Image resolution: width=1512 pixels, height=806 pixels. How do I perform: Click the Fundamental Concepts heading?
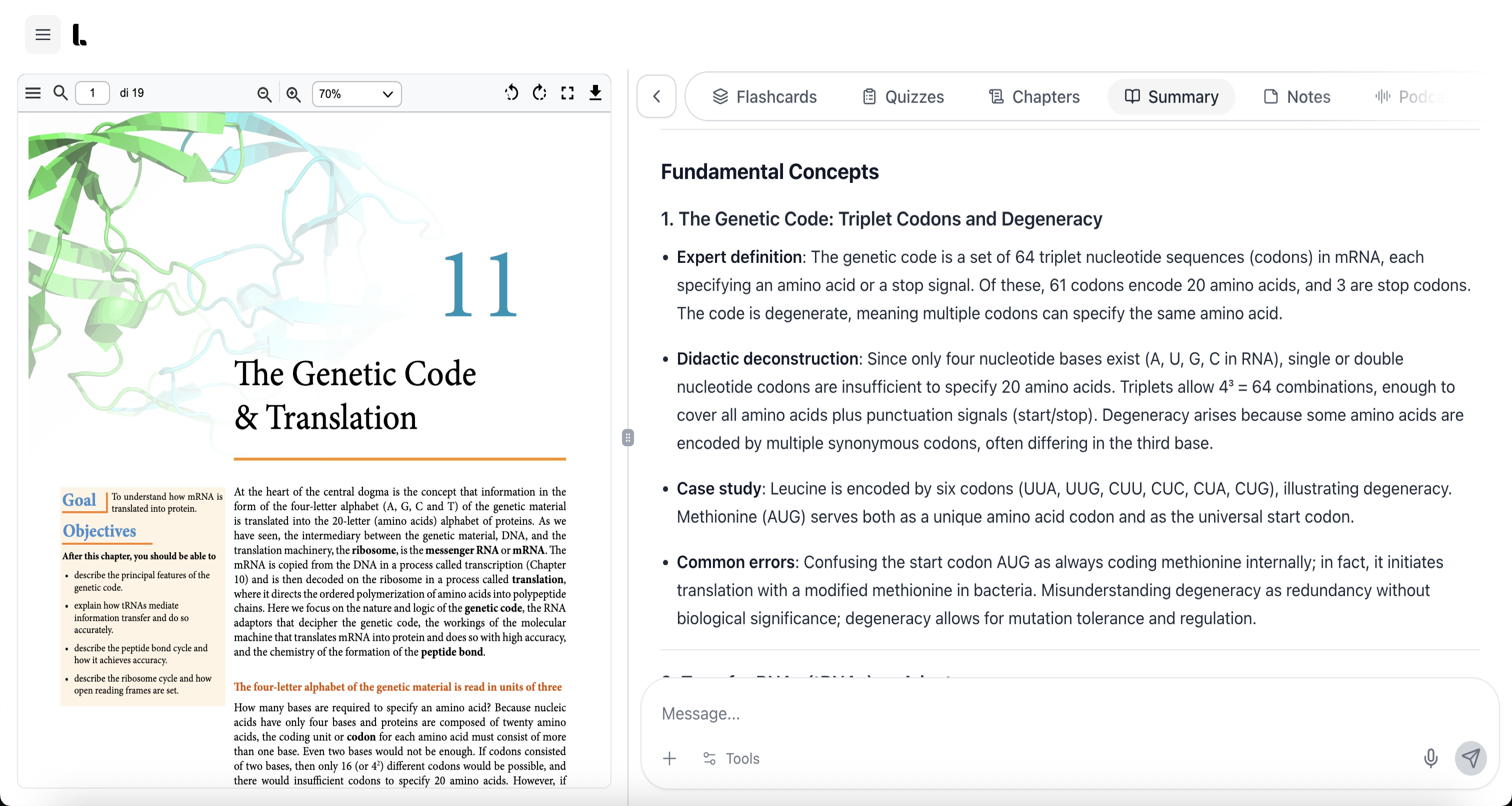(769, 172)
